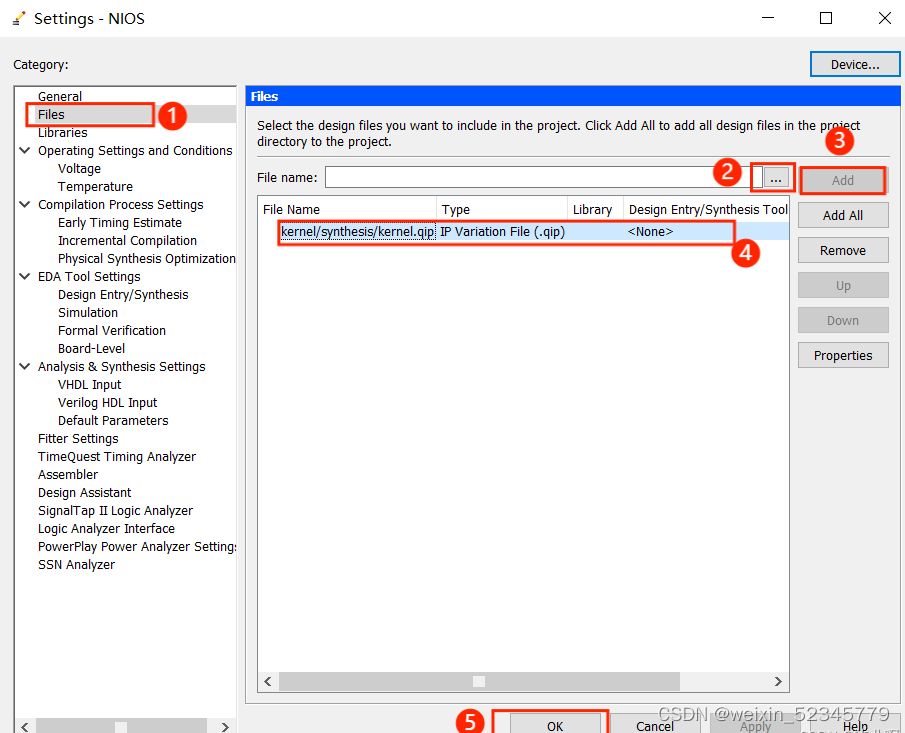Viewport: 905px width, 733px height.
Task: Open PowerPlay Power Analyzer Settings
Action: click(x=137, y=547)
